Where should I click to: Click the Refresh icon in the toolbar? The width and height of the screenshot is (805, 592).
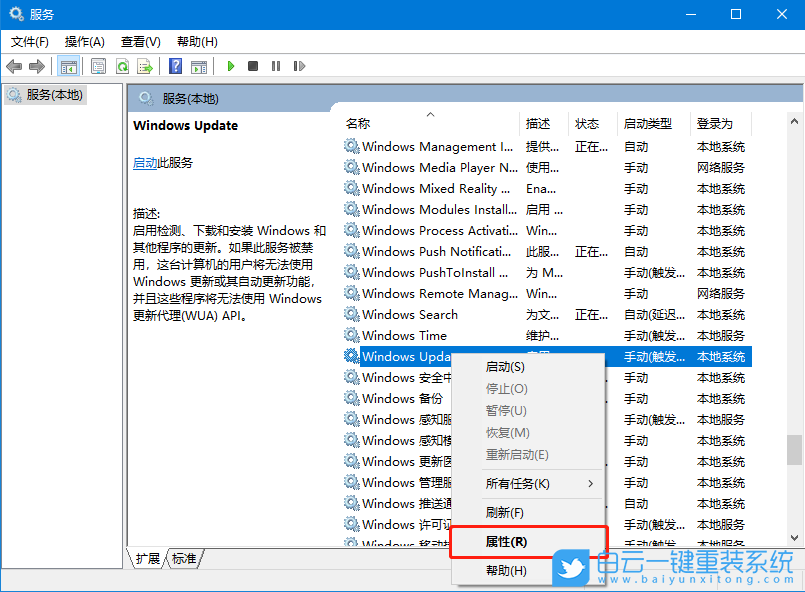tap(122, 66)
